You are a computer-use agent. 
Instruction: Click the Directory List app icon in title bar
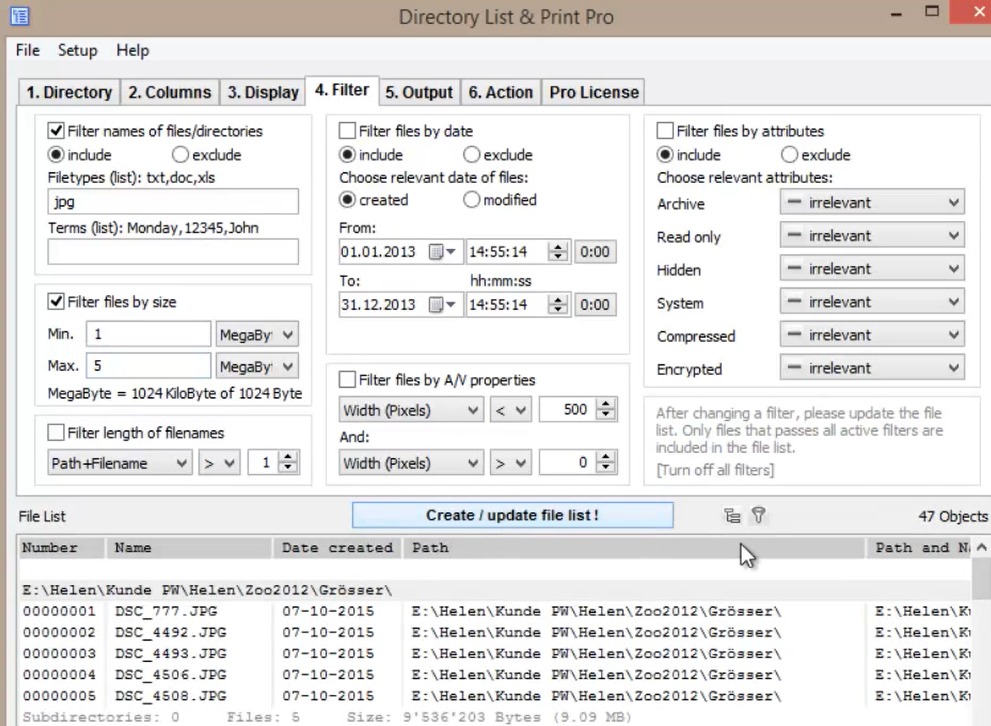tap(20, 16)
